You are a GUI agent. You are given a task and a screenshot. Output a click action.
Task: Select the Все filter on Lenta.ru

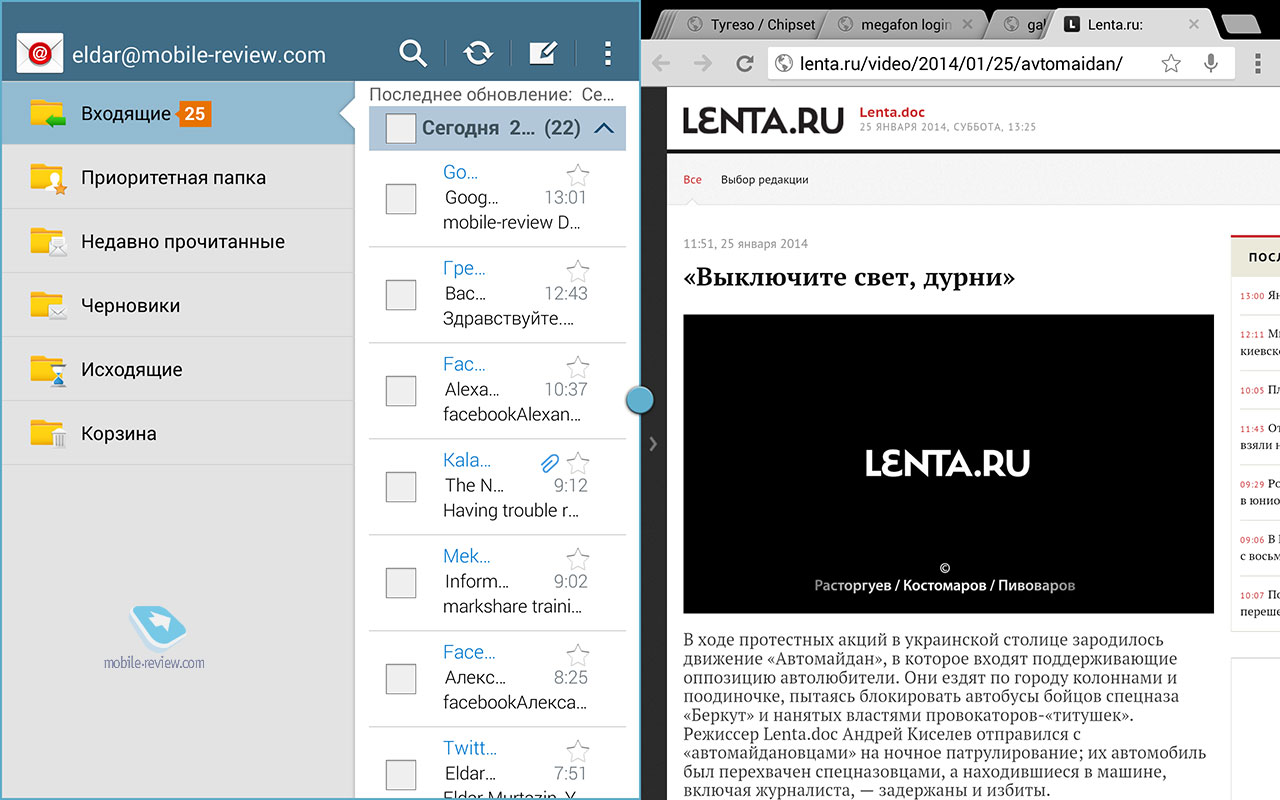coord(692,180)
